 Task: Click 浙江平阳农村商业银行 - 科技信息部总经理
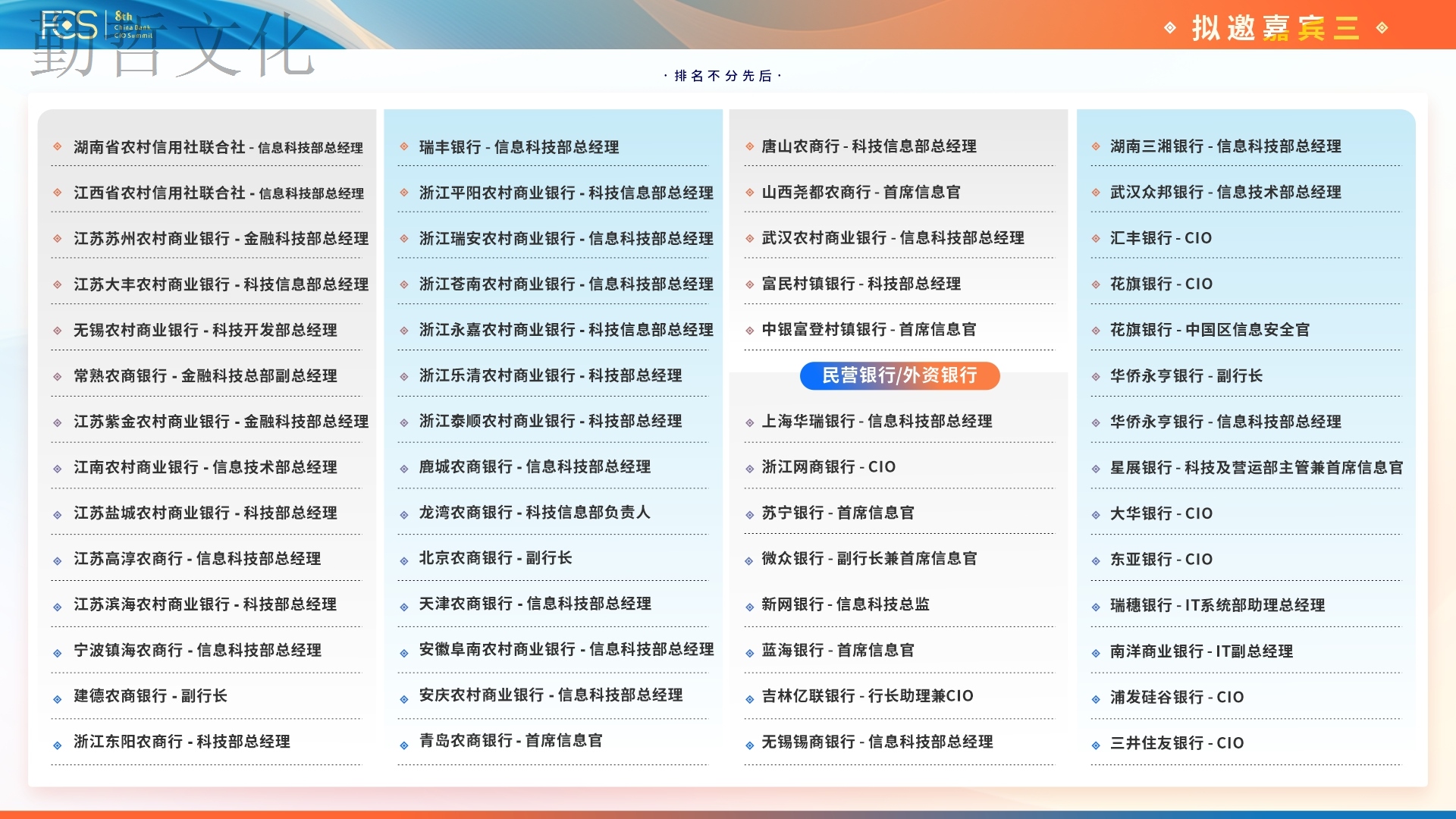point(566,193)
